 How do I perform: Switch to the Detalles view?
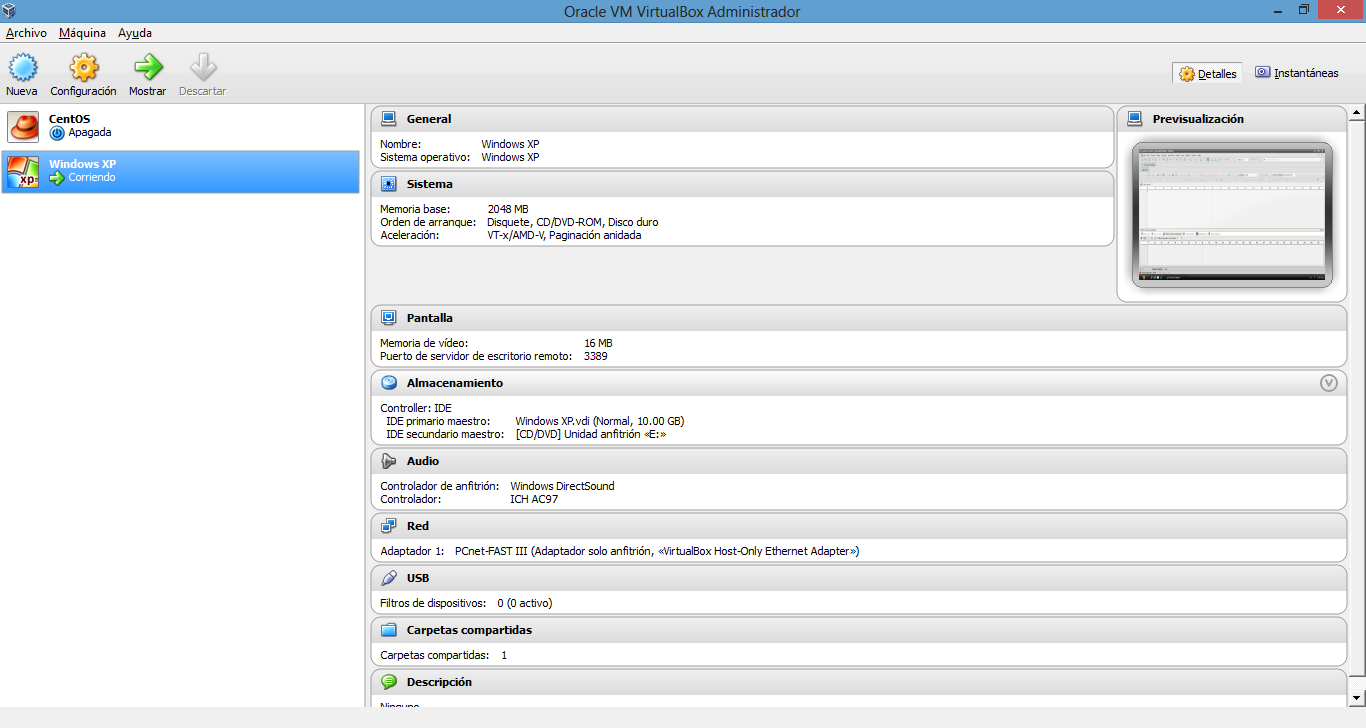click(1206, 72)
